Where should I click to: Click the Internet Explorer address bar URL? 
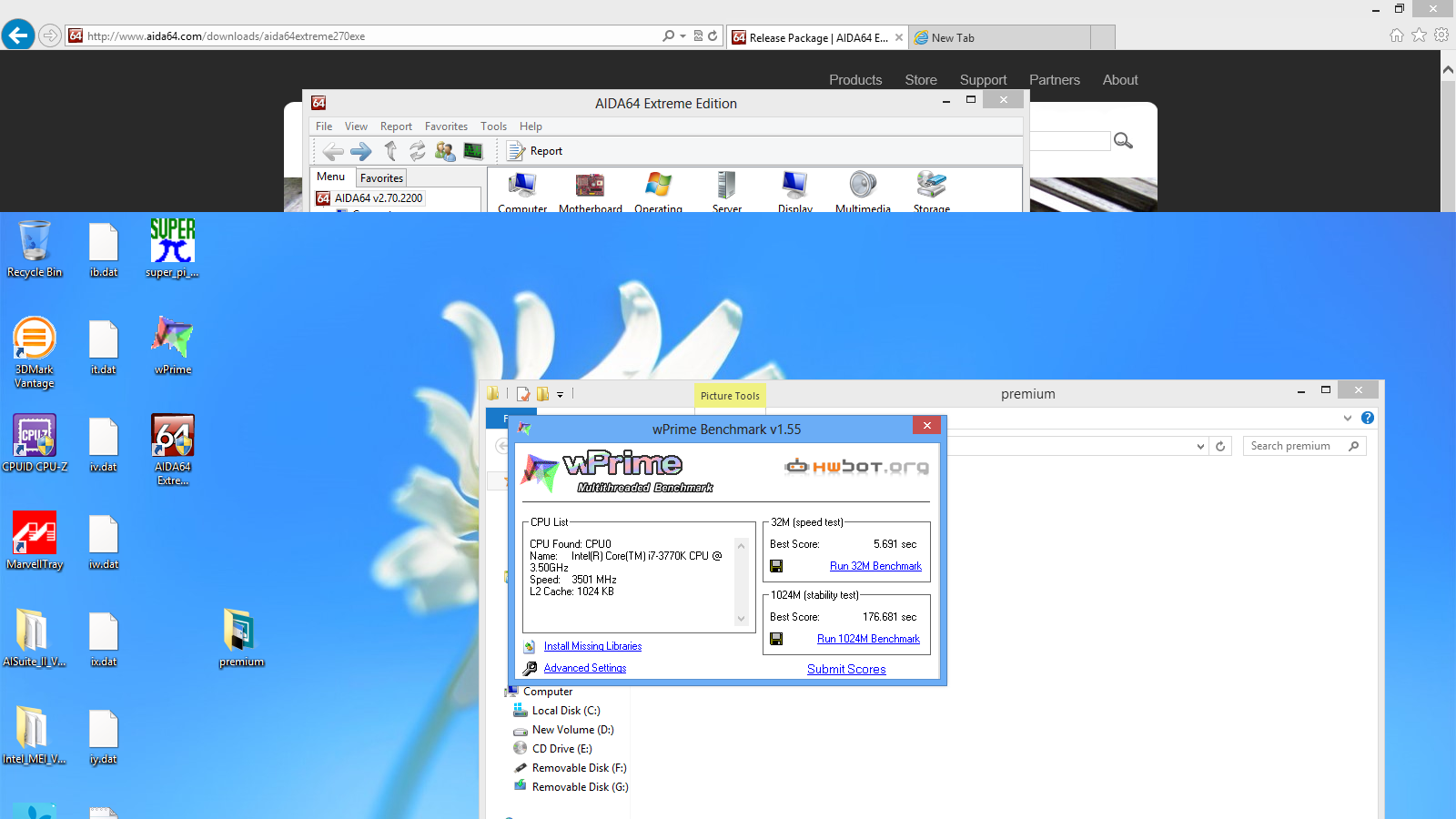pos(226,36)
